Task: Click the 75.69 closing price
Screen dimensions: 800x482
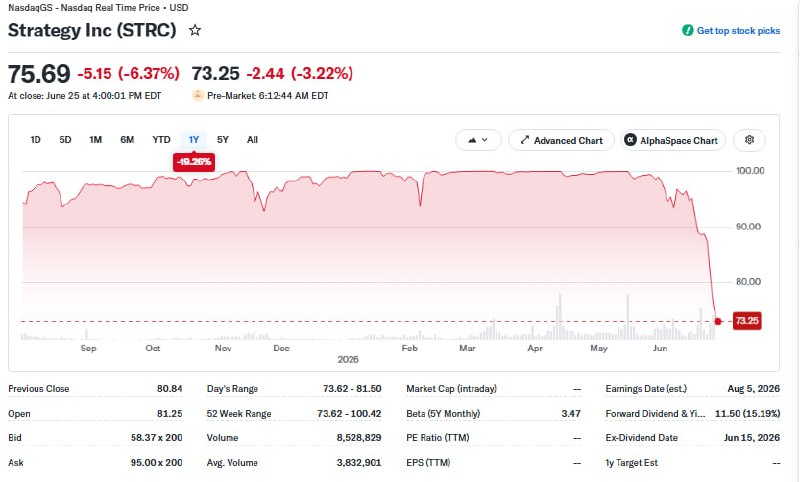Action: pyautogui.click(x=39, y=74)
